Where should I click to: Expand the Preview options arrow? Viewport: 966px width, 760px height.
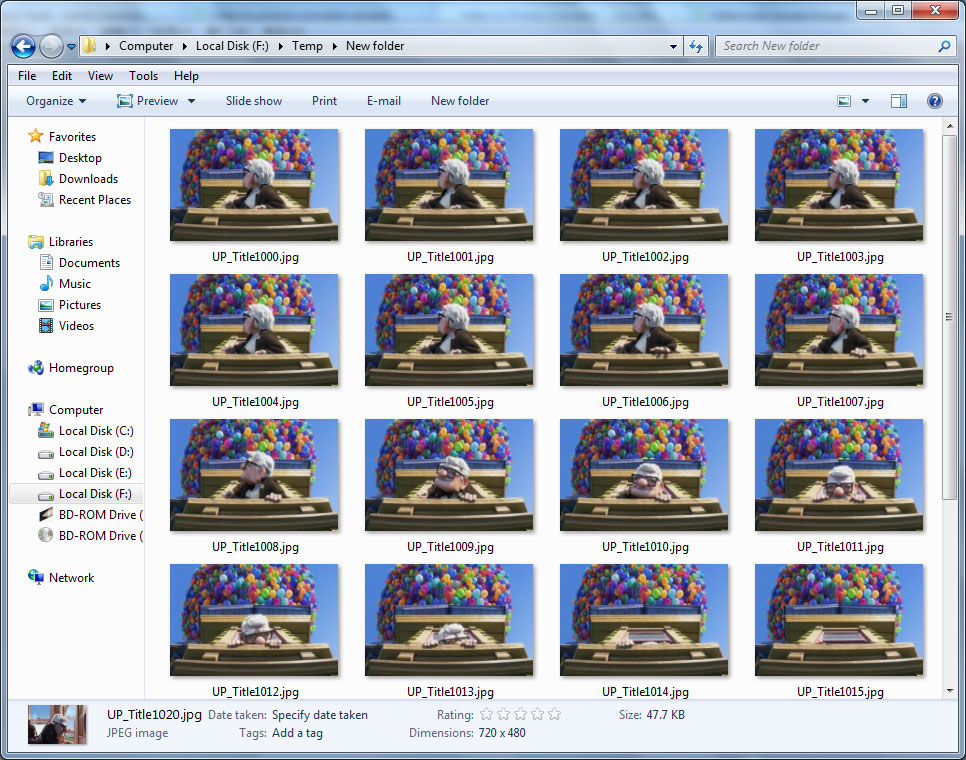point(192,101)
